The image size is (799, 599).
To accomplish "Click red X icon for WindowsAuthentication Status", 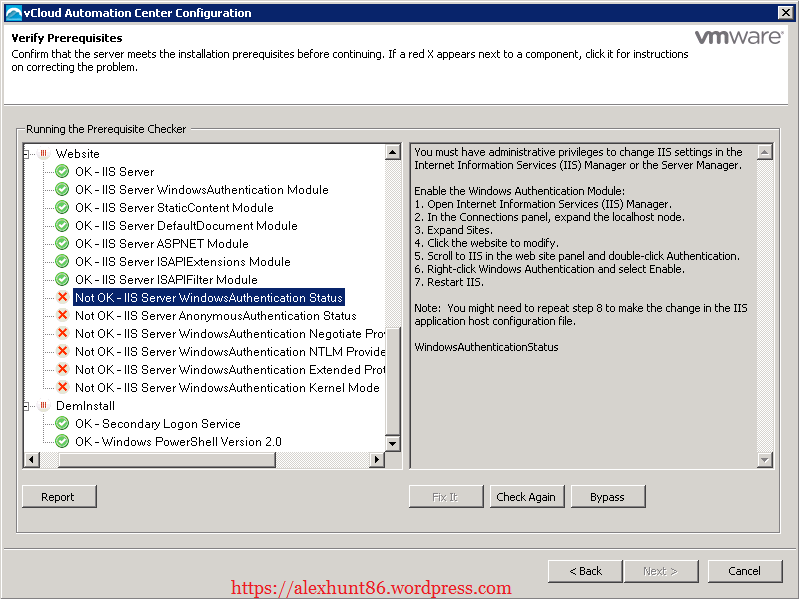I will coord(63,297).
